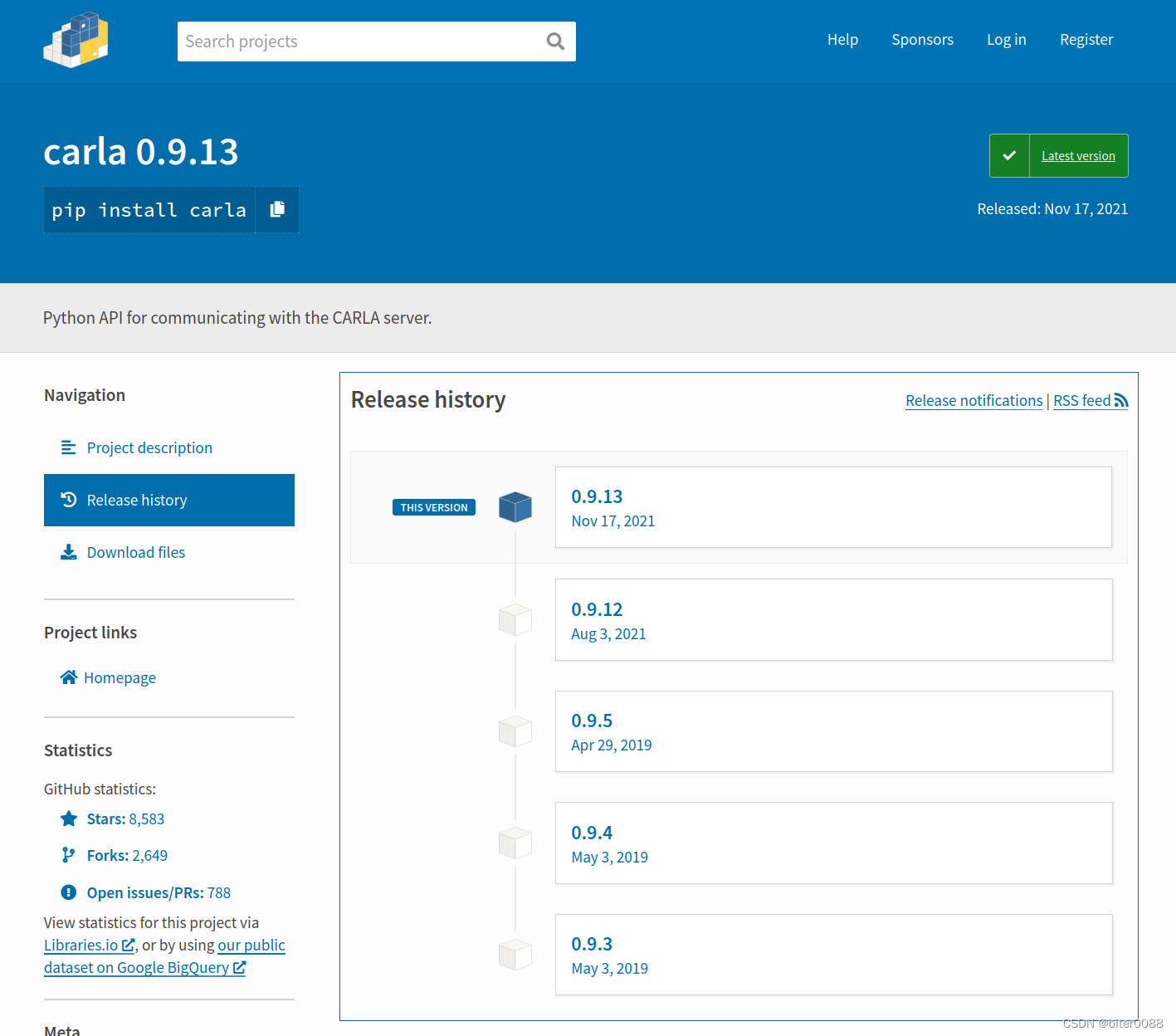Click the Libraries.io external link icon
Image resolution: width=1176 pixels, height=1036 pixels.
click(x=128, y=945)
